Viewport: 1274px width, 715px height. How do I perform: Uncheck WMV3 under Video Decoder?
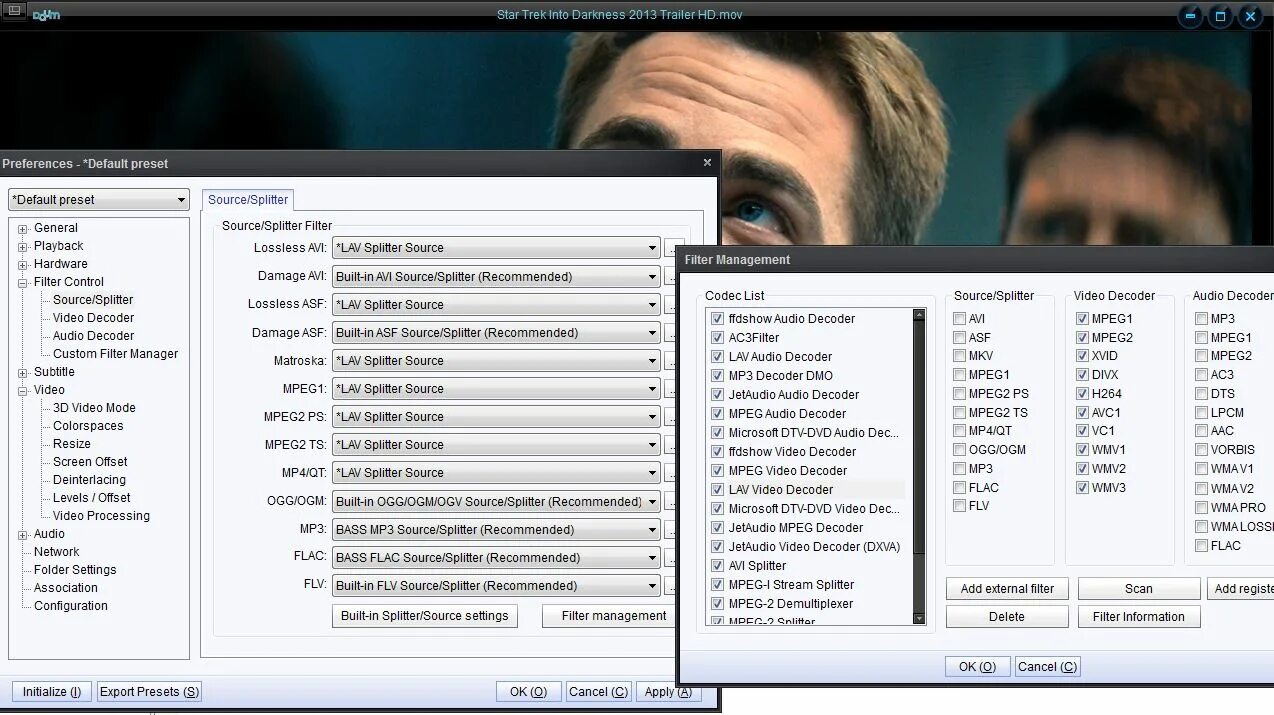[x=1082, y=488]
